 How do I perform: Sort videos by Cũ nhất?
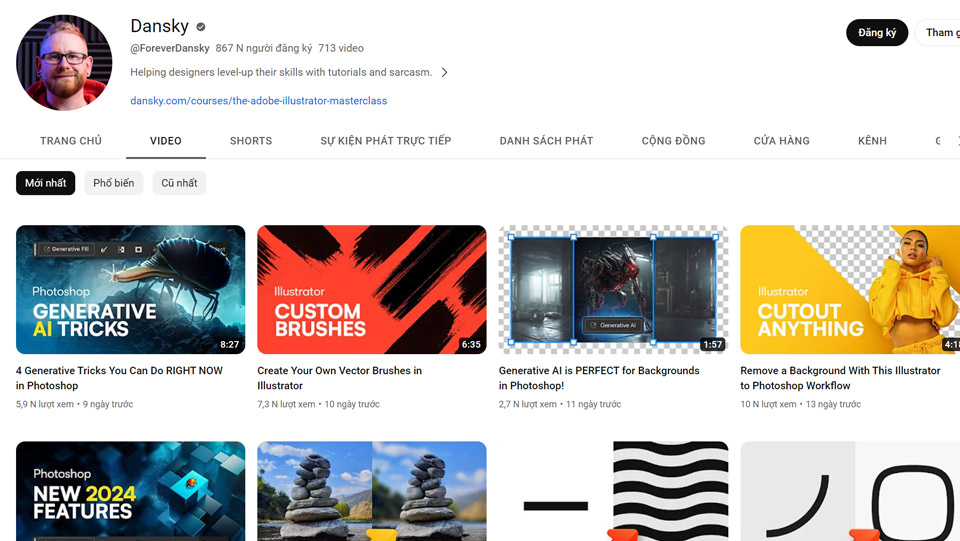click(x=179, y=183)
